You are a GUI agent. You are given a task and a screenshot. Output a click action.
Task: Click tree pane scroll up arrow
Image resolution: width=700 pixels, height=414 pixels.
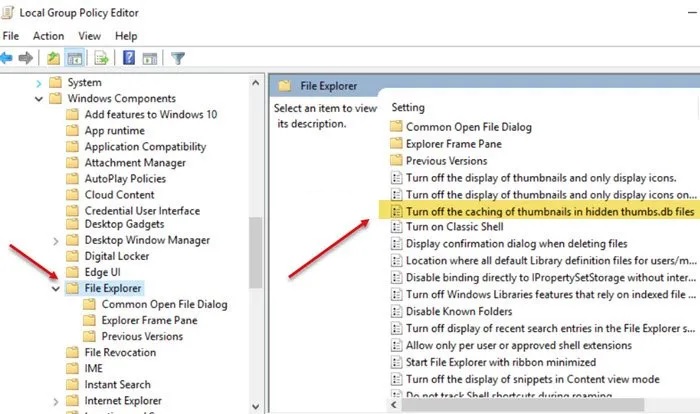click(x=256, y=83)
